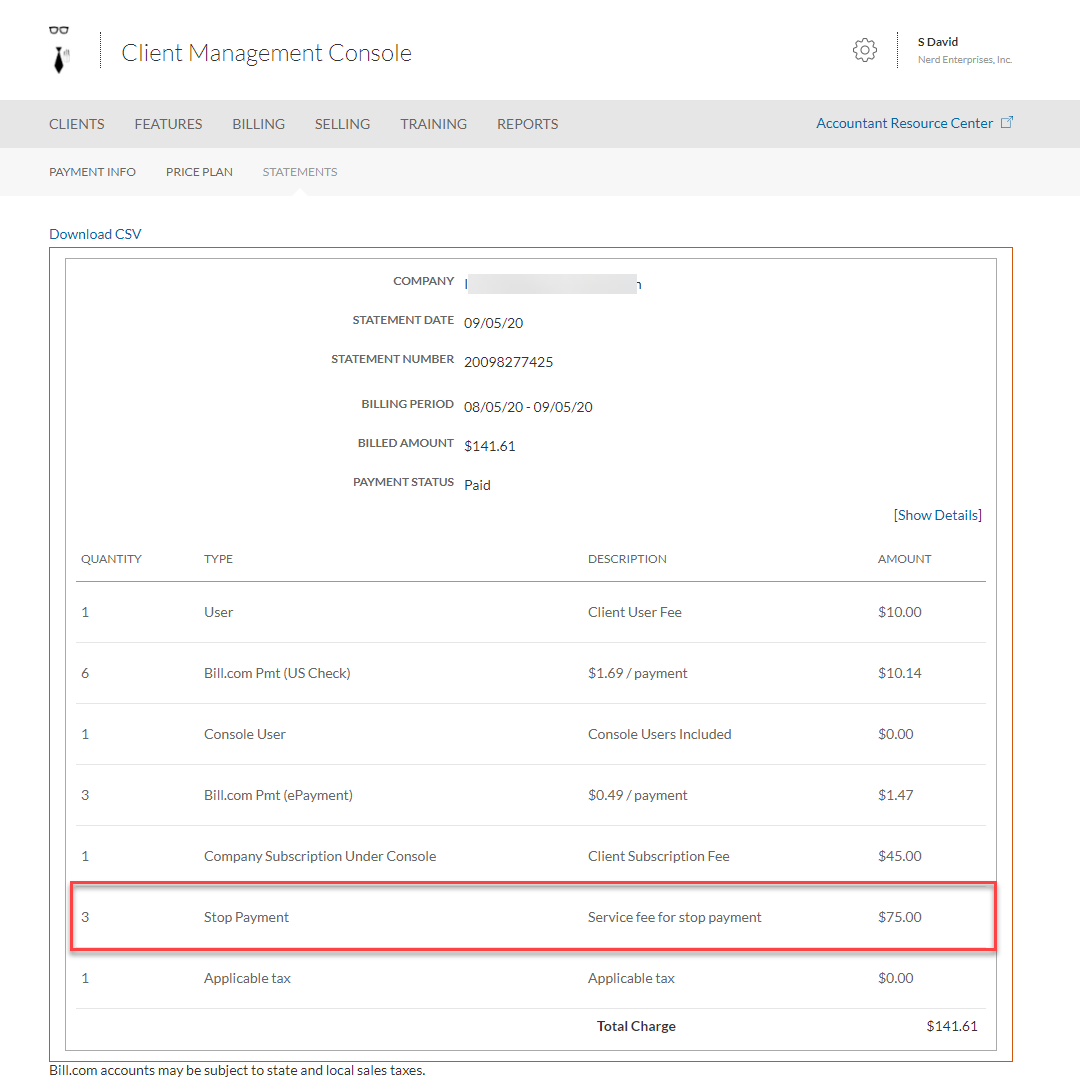Select the Statements tab

pos(300,172)
